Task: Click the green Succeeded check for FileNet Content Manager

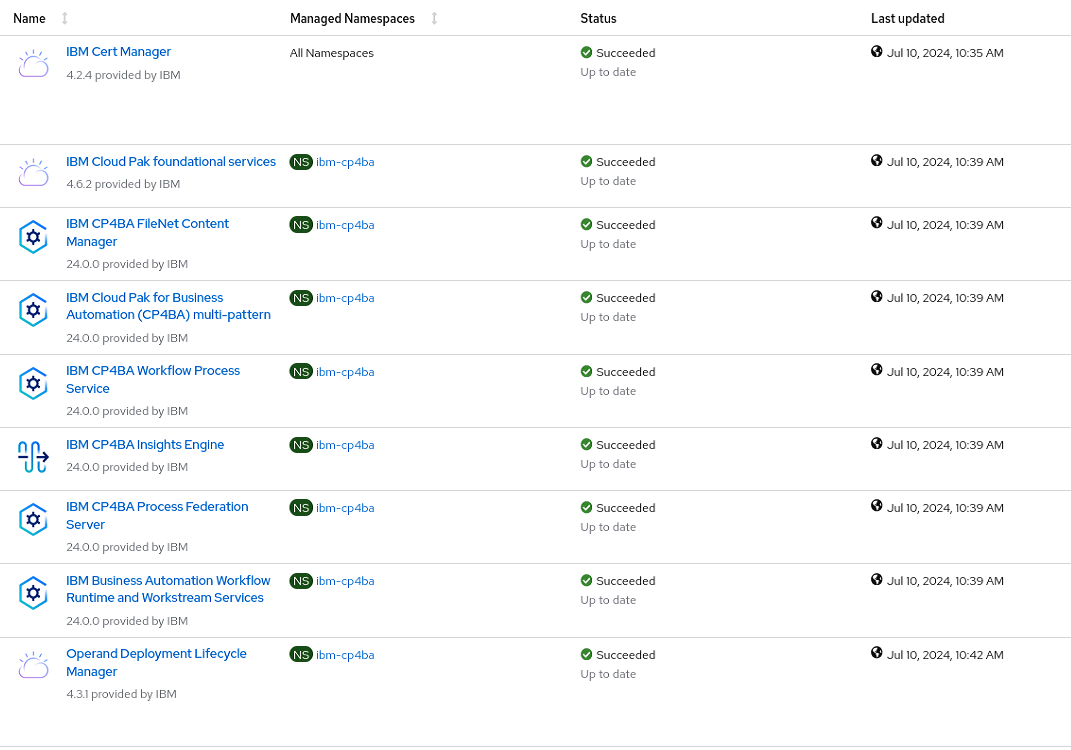Action: [x=586, y=224]
